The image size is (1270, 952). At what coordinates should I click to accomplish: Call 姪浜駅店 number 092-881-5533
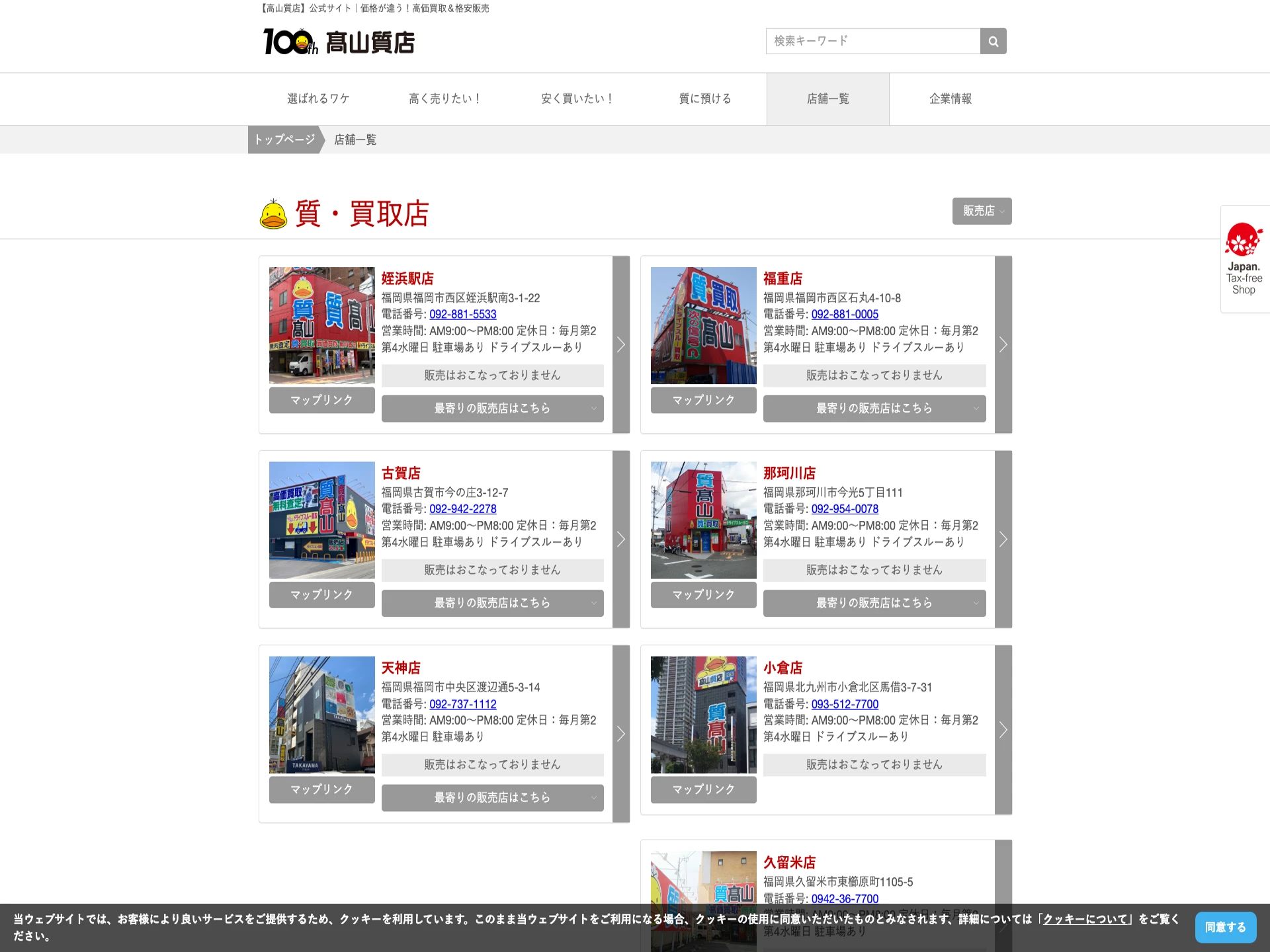click(x=463, y=315)
